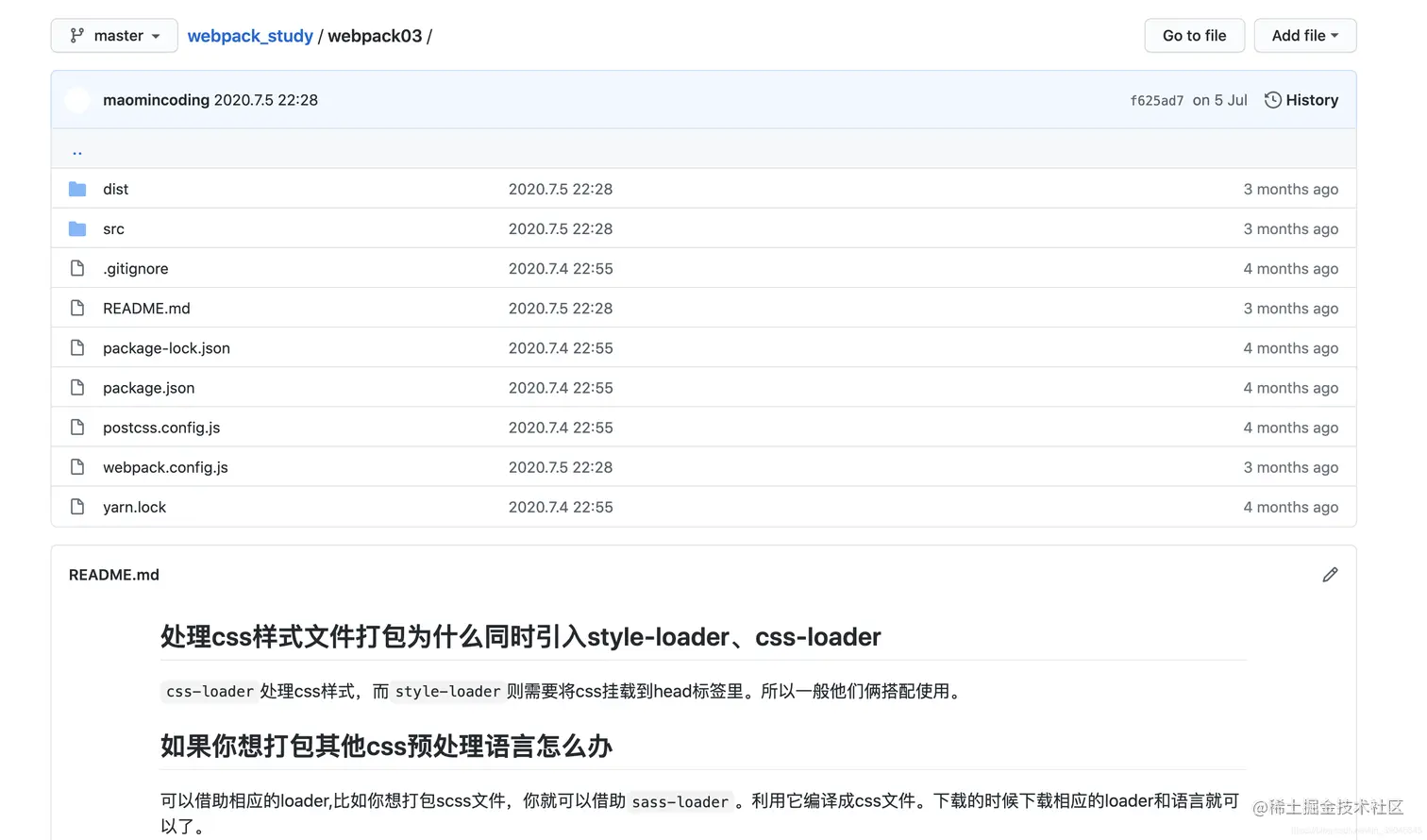Click the .gitignore file icon
Image resolution: width=1427 pixels, height=840 pixels.
click(77, 268)
